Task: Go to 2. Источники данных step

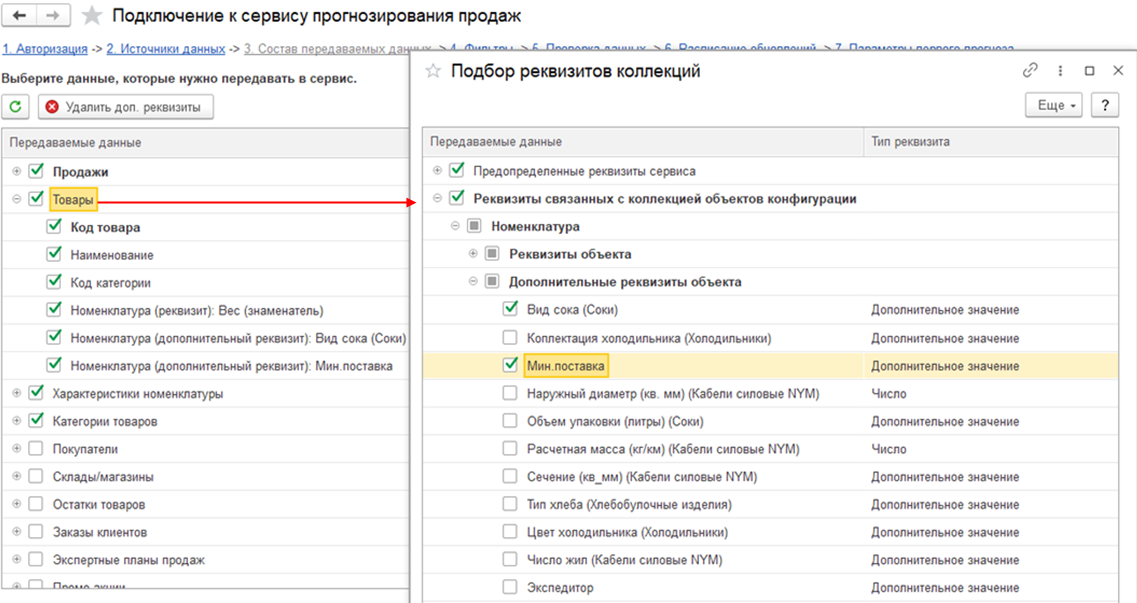Action: pos(166,48)
